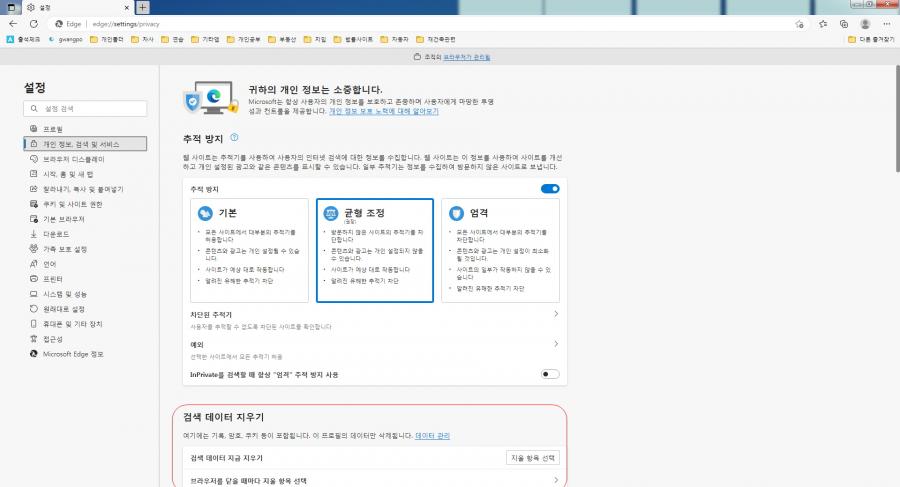
Task: Open 다운로드 in the settings sidebar
Action: point(58,234)
